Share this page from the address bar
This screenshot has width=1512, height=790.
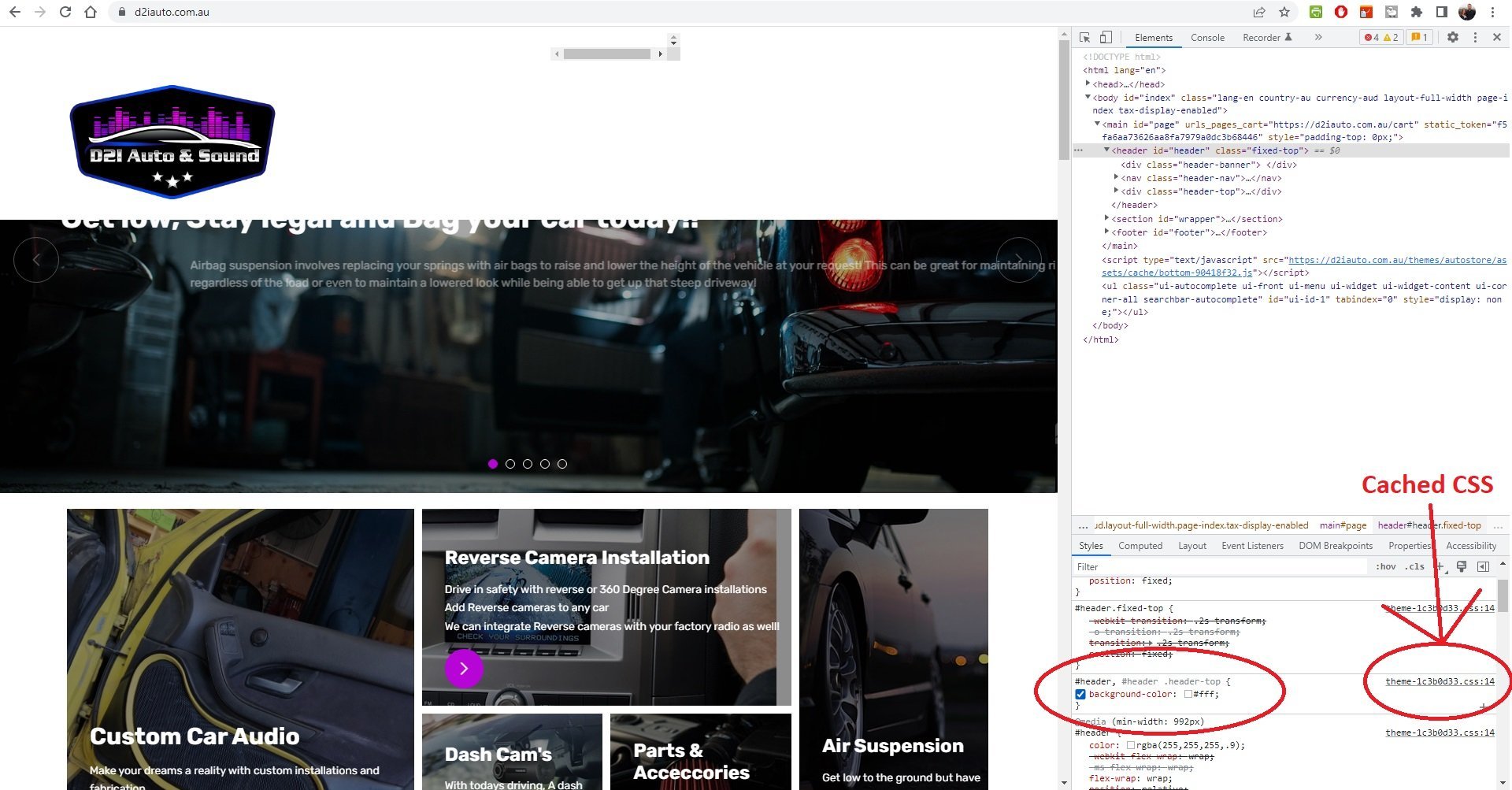click(1259, 12)
